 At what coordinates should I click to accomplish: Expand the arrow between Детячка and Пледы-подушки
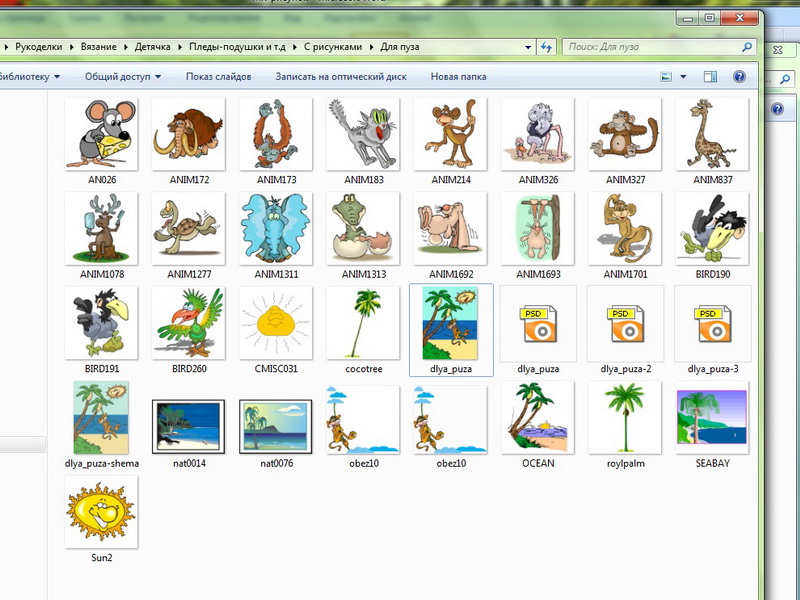tap(180, 47)
